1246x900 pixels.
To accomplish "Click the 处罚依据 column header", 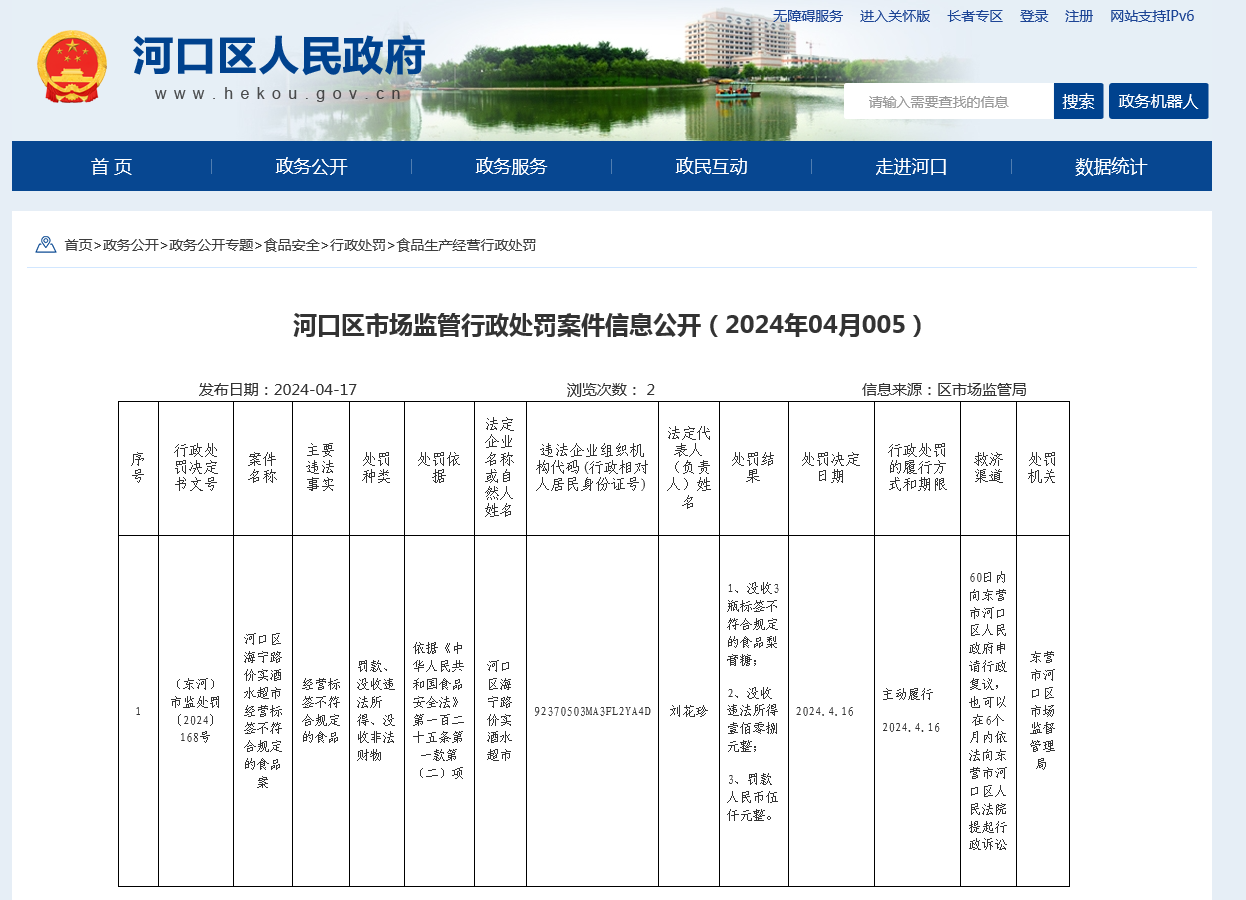I will pyautogui.click(x=439, y=468).
